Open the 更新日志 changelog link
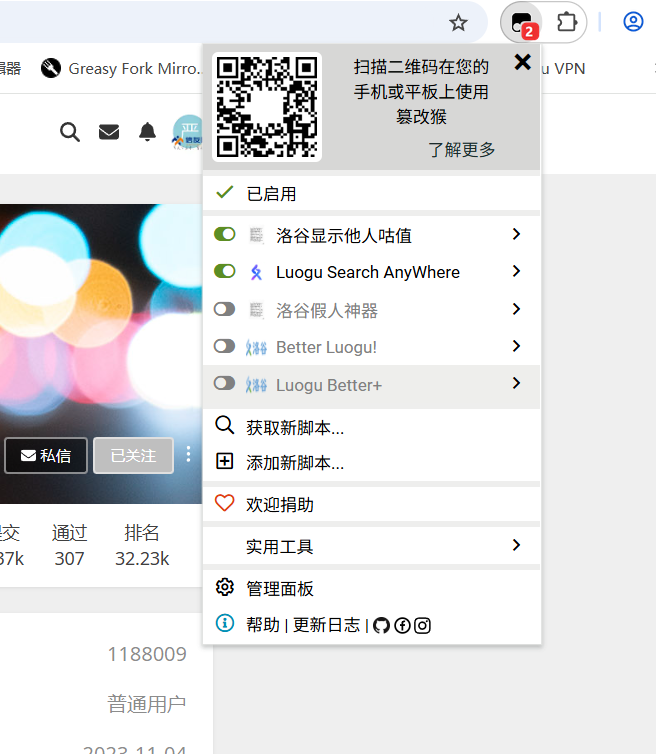656x754 pixels. pyautogui.click(x=327, y=625)
